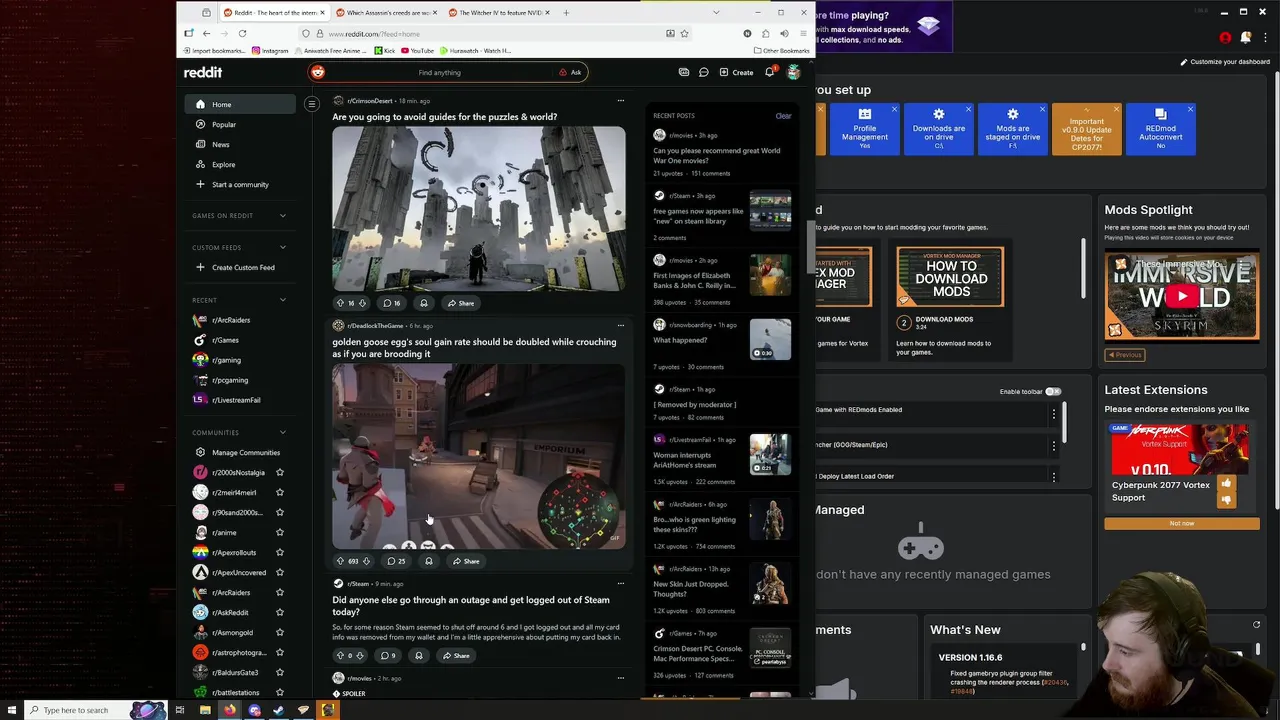The width and height of the screenshot is (1280, 720).
Task: Open comments on Crimson Desert post
Action: pyautogui.click(x=392, y=303)
